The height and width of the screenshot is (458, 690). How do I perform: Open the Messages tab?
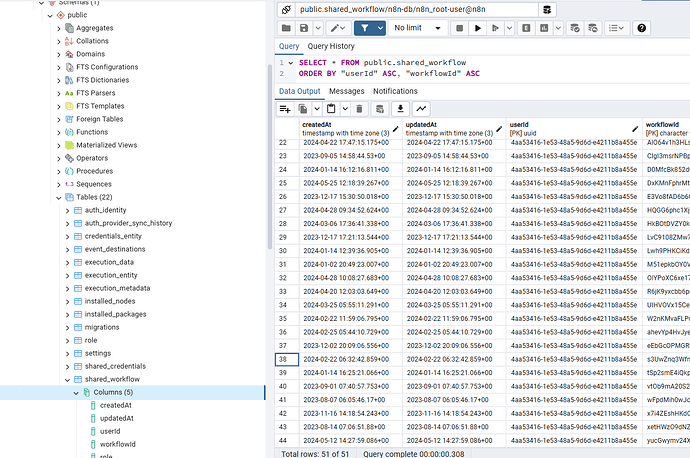(x=347, y=91)
